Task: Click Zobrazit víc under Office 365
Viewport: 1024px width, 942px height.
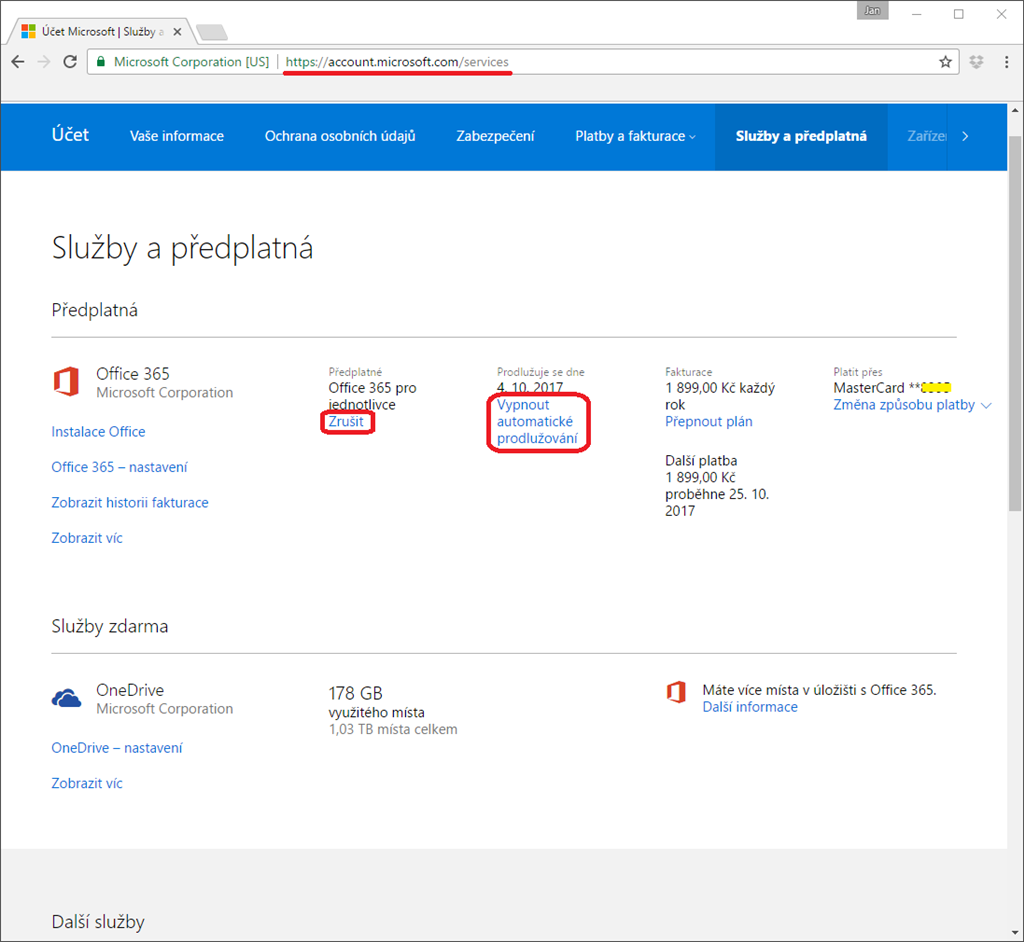Action: (87, 538)
